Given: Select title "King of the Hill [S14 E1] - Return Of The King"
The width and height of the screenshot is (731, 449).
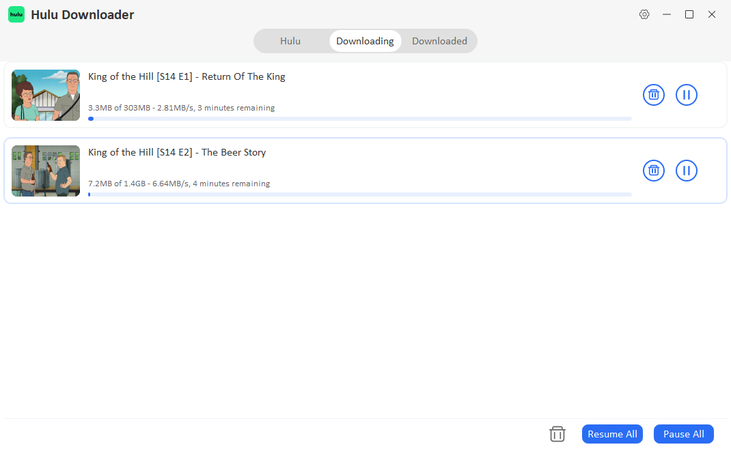Looking at the screenshot, I should click(186, 76).
